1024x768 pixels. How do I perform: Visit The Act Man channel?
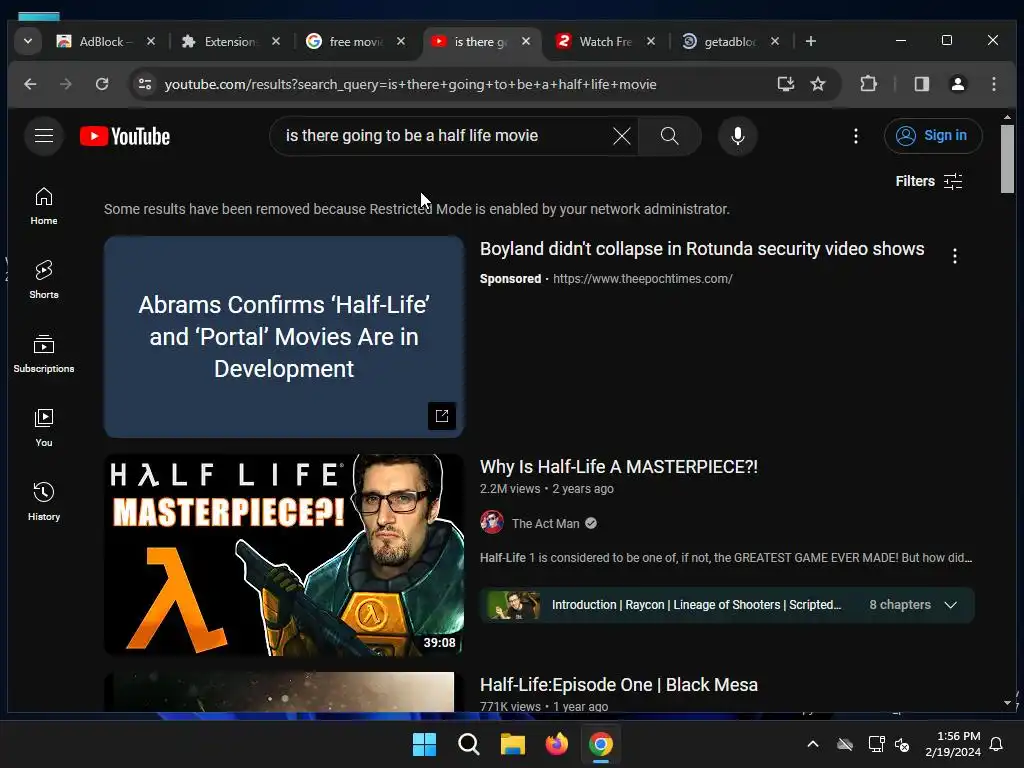[x=545, y=524]
